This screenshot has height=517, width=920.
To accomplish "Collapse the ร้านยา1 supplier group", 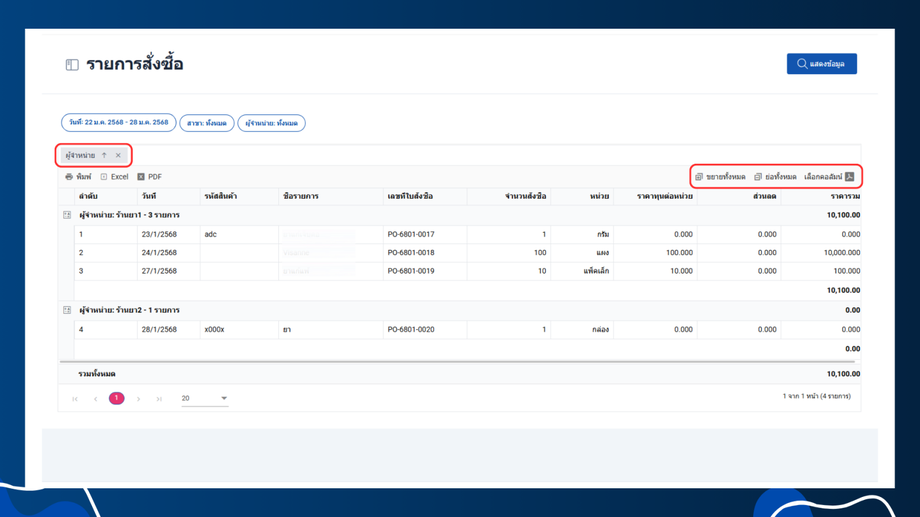I will pos(67,215).
